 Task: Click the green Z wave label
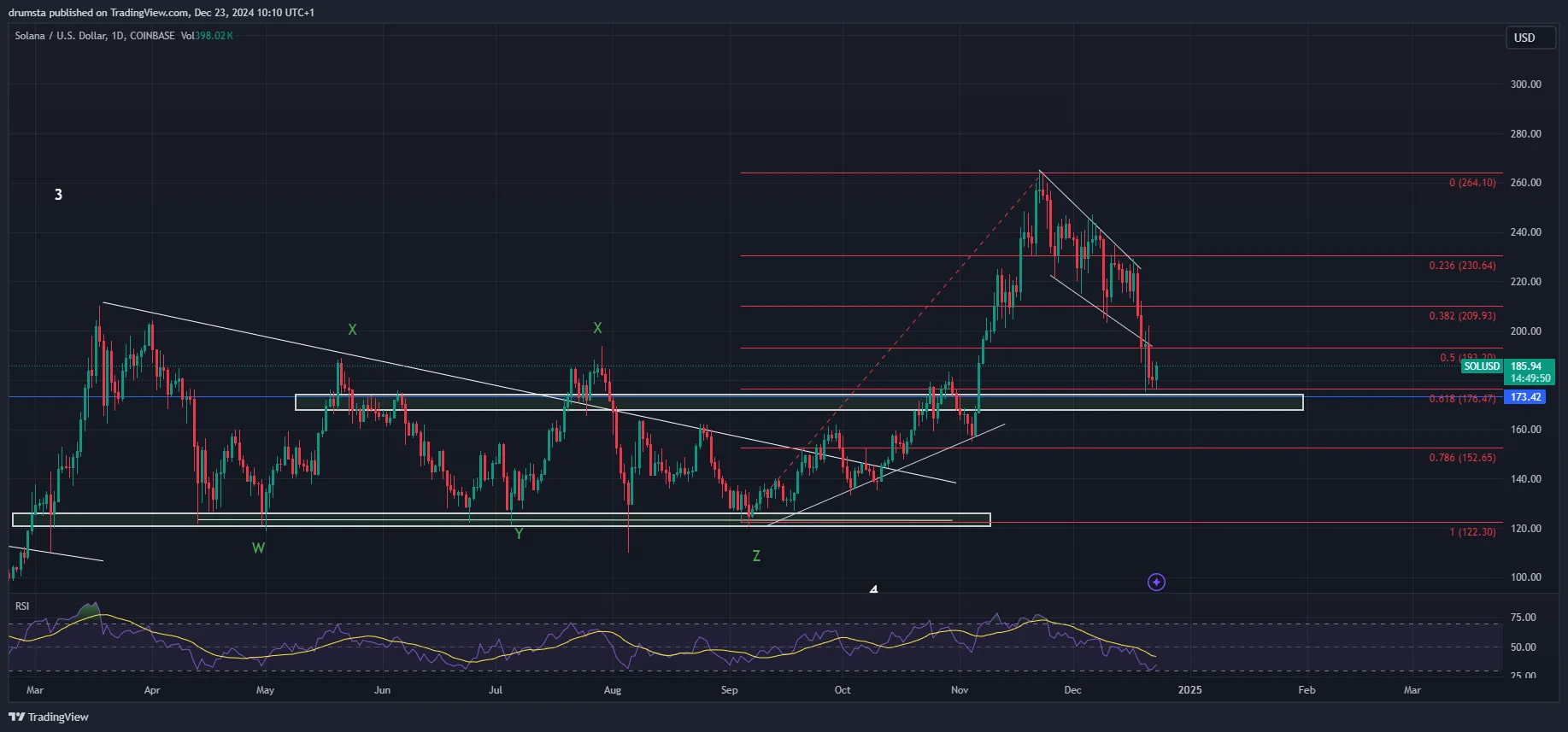point(756,556)
